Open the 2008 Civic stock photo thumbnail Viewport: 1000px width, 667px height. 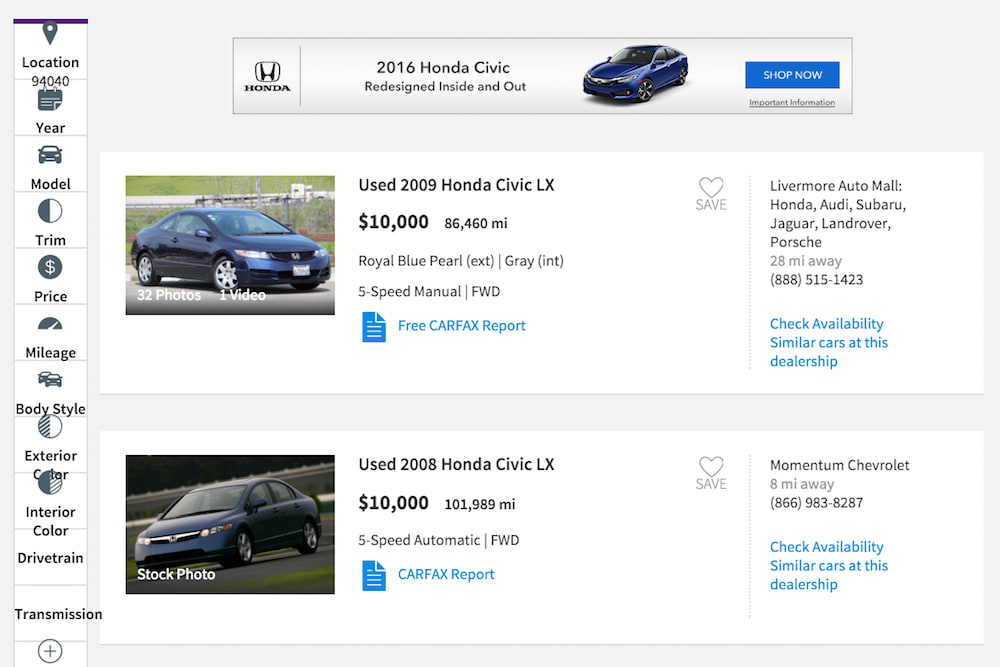[x=230, y=525]
